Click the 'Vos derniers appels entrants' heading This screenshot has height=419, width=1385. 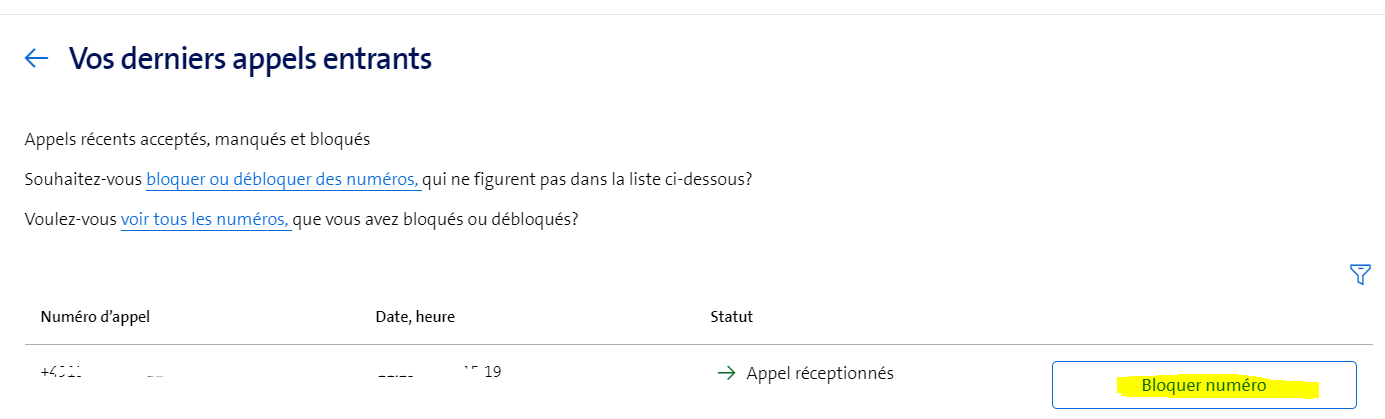[250, 58]
